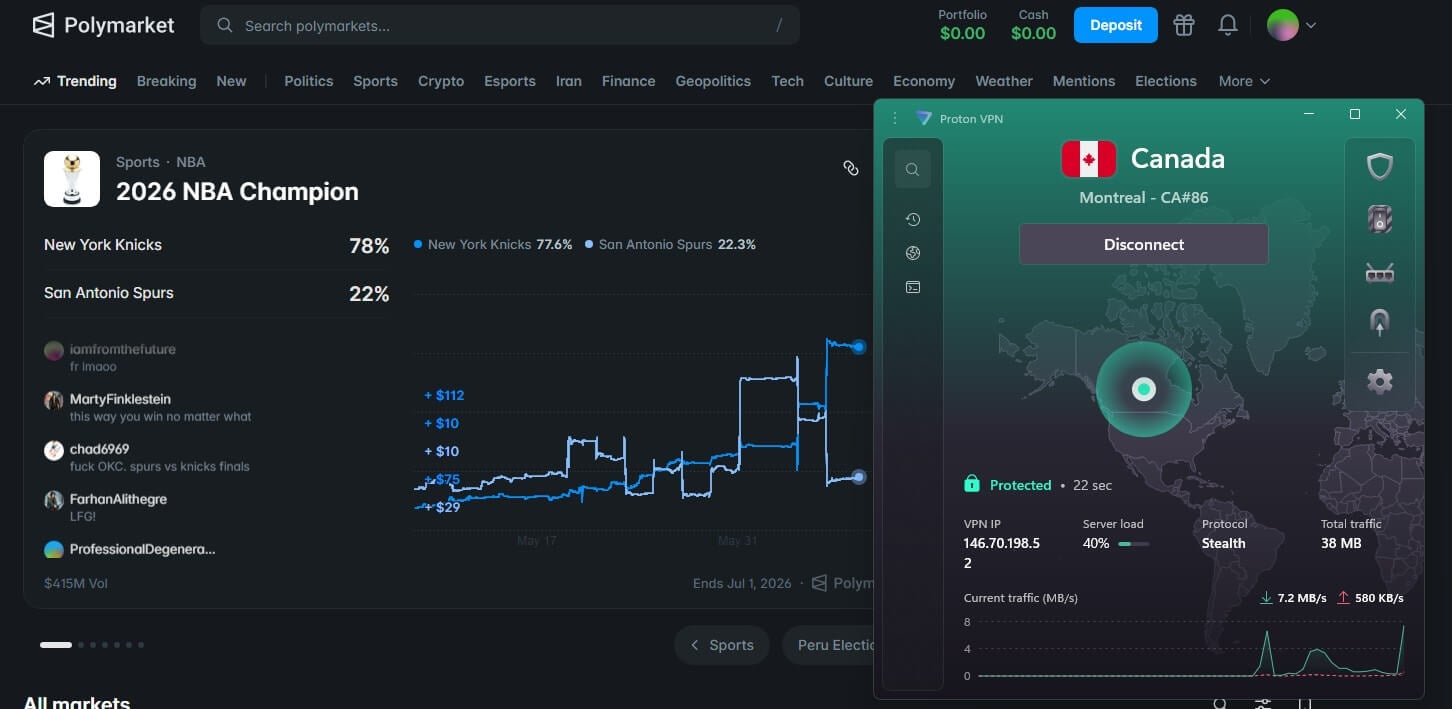This screenshot has height=709, width=1452.
Task: Open the port forwarding router icon
Action: coord(1380,273)
